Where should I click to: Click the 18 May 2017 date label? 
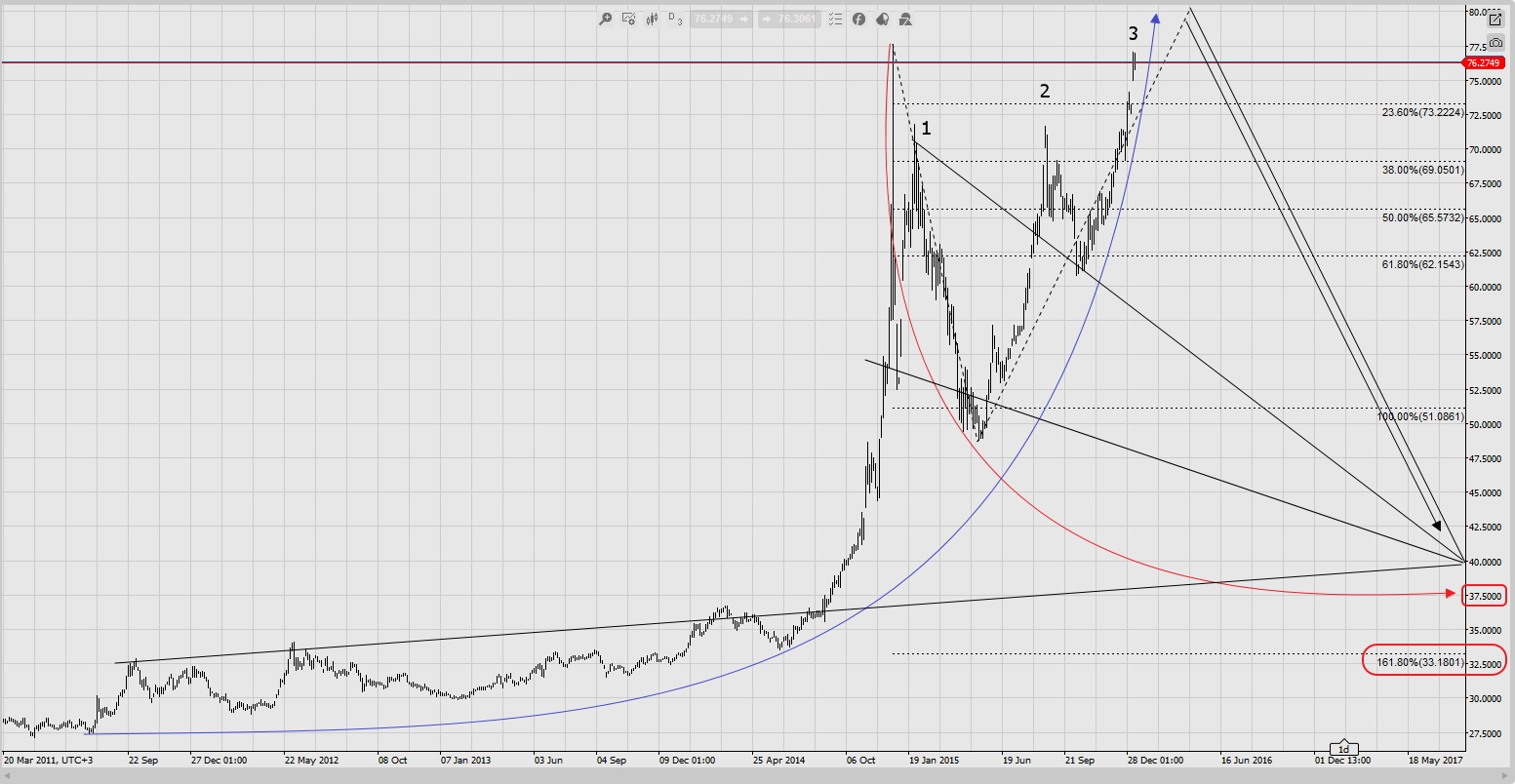[x=1434, y=760]
